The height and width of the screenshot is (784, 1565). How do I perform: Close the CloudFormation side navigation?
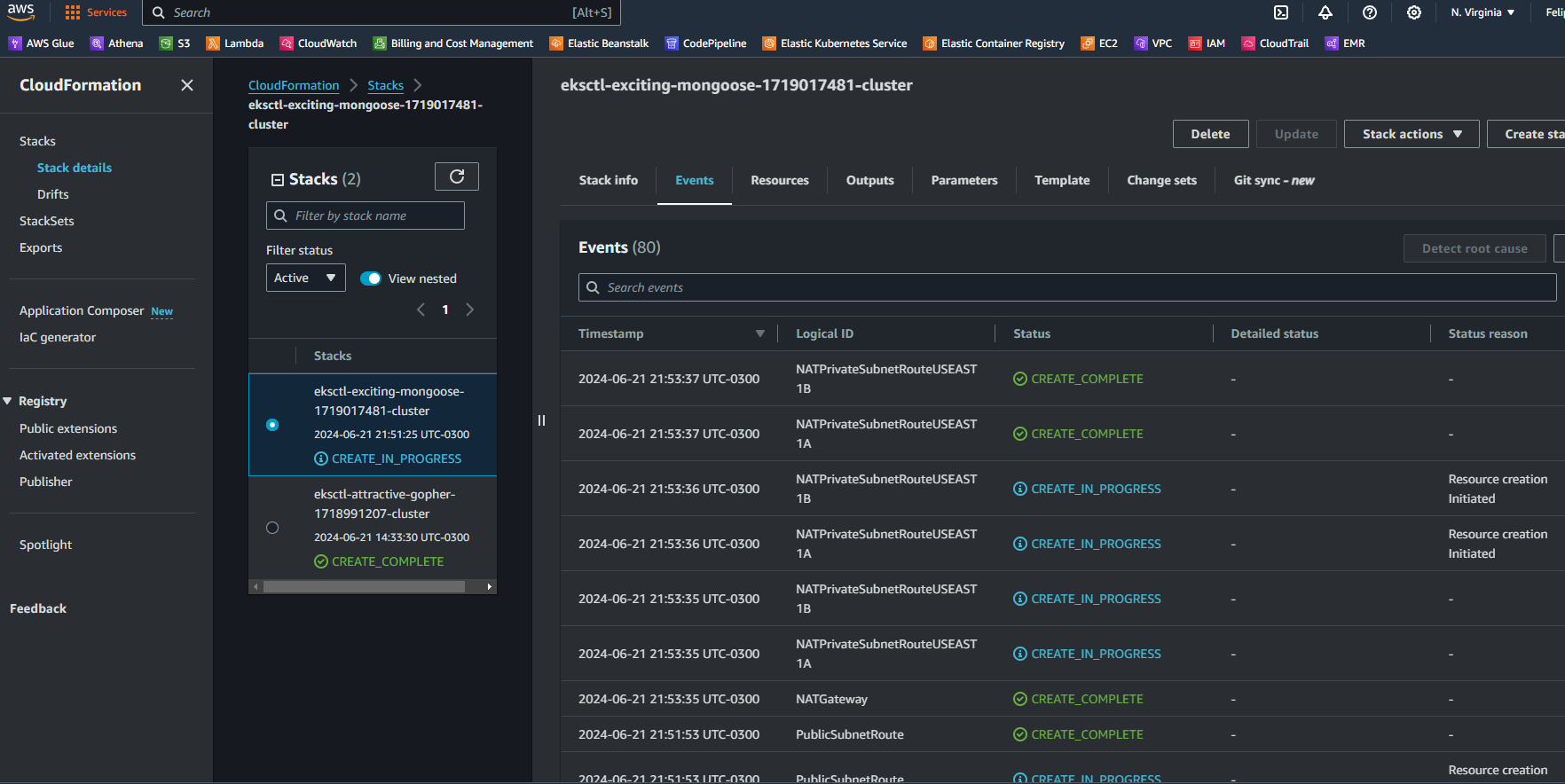pos(187,85)
